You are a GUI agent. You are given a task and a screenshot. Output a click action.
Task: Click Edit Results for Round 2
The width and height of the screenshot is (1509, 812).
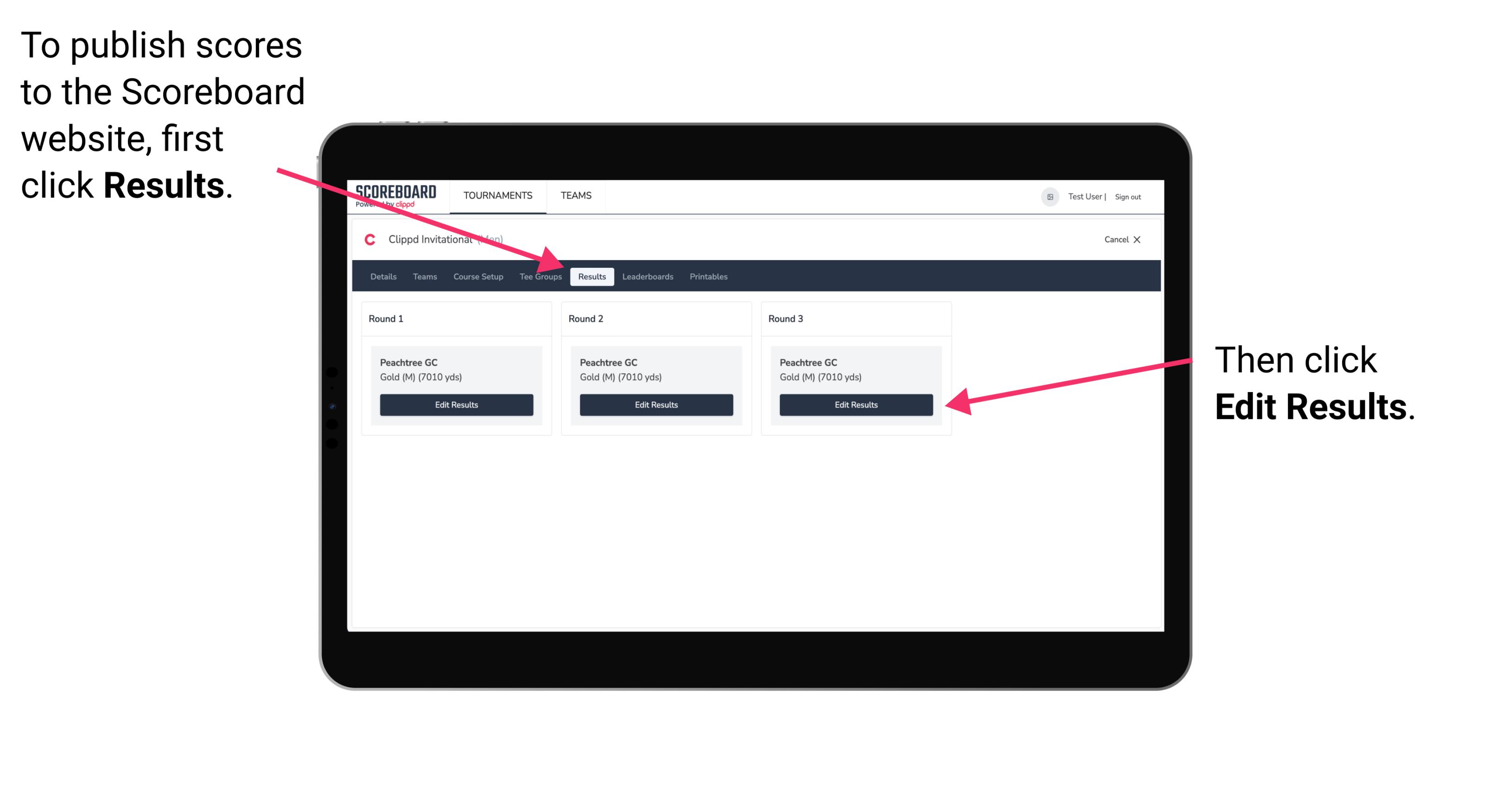656,405
